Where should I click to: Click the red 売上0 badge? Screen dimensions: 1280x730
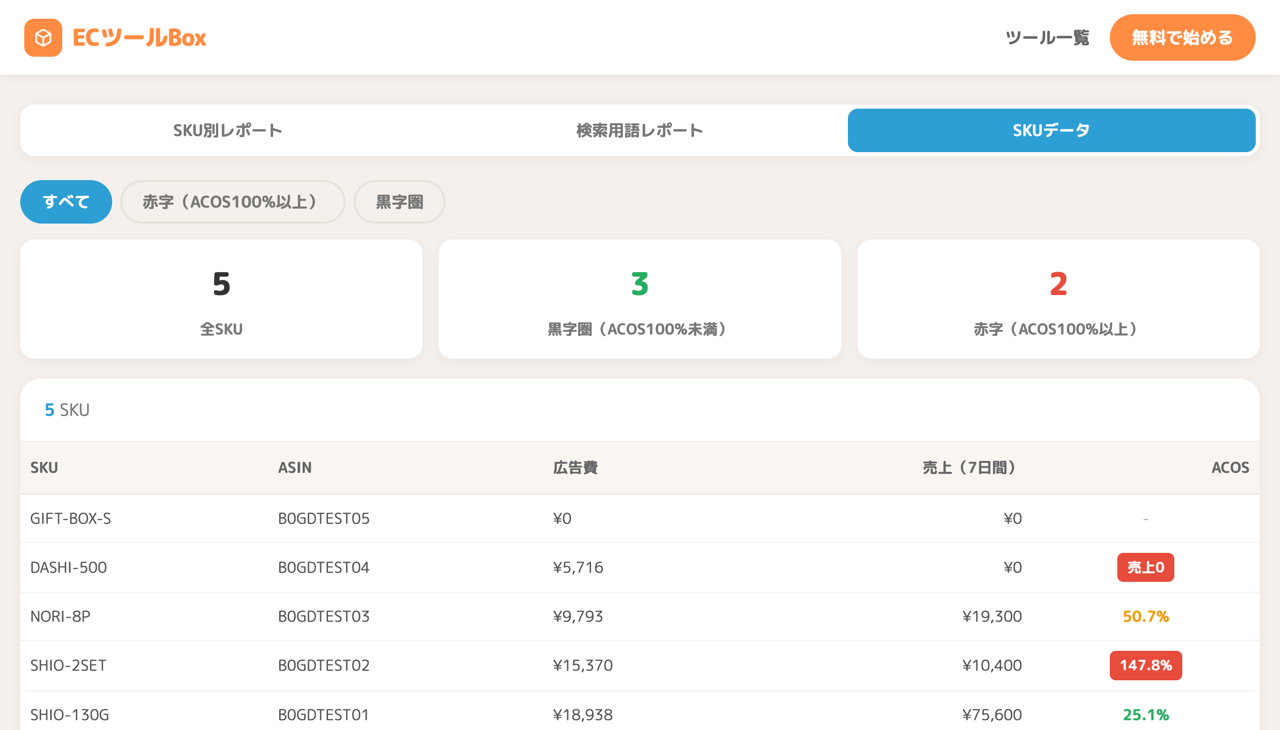(1146, 568)
